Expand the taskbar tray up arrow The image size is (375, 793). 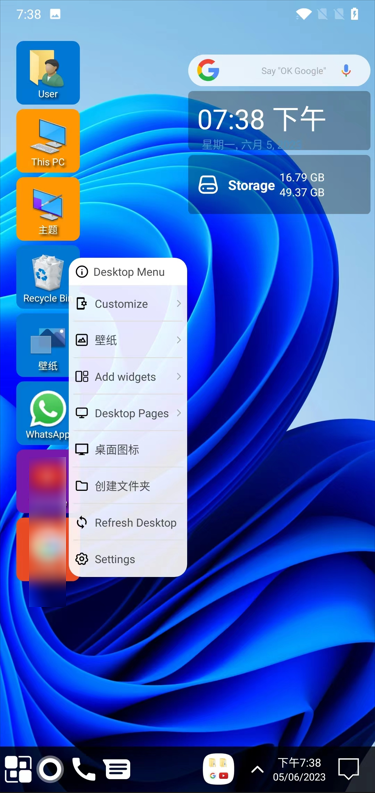pyautogui.click(x=257, y=770)
